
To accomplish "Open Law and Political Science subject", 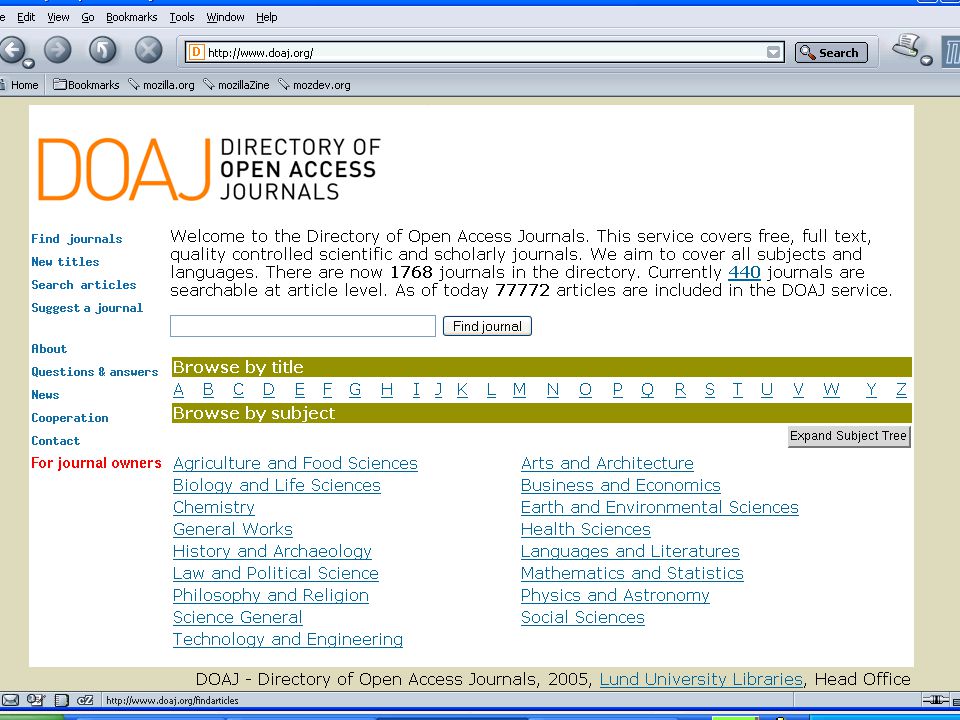I will point(276,574).
